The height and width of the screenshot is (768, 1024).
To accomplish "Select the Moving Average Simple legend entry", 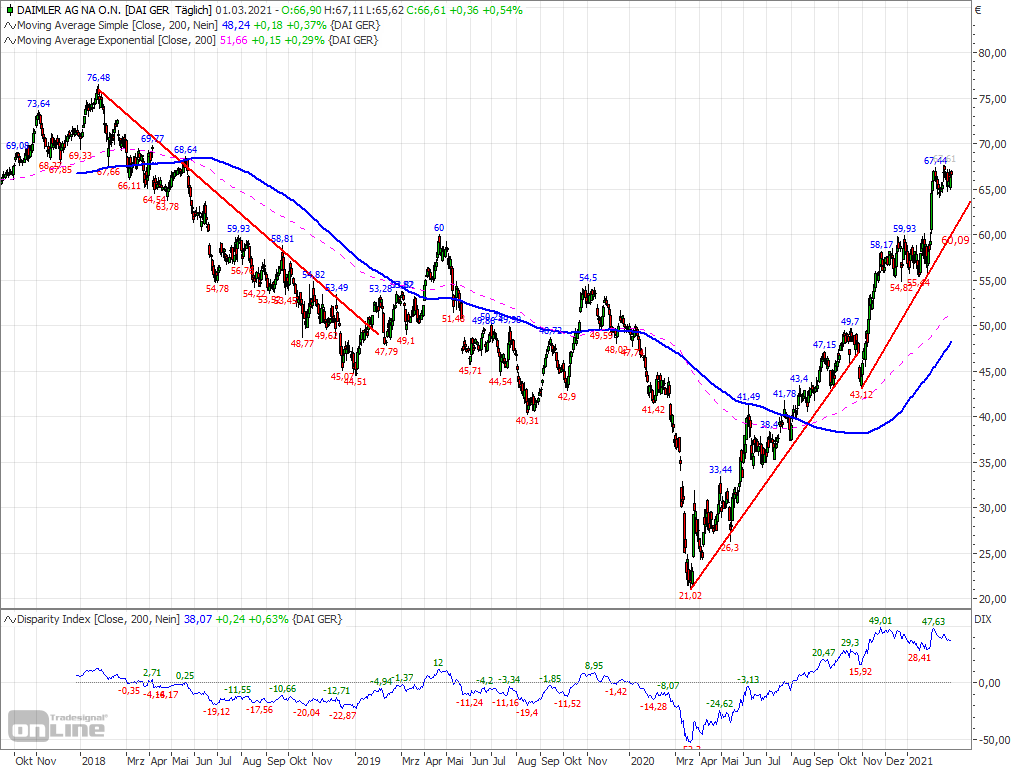I will pyautogui.click(x=118, y=25).
